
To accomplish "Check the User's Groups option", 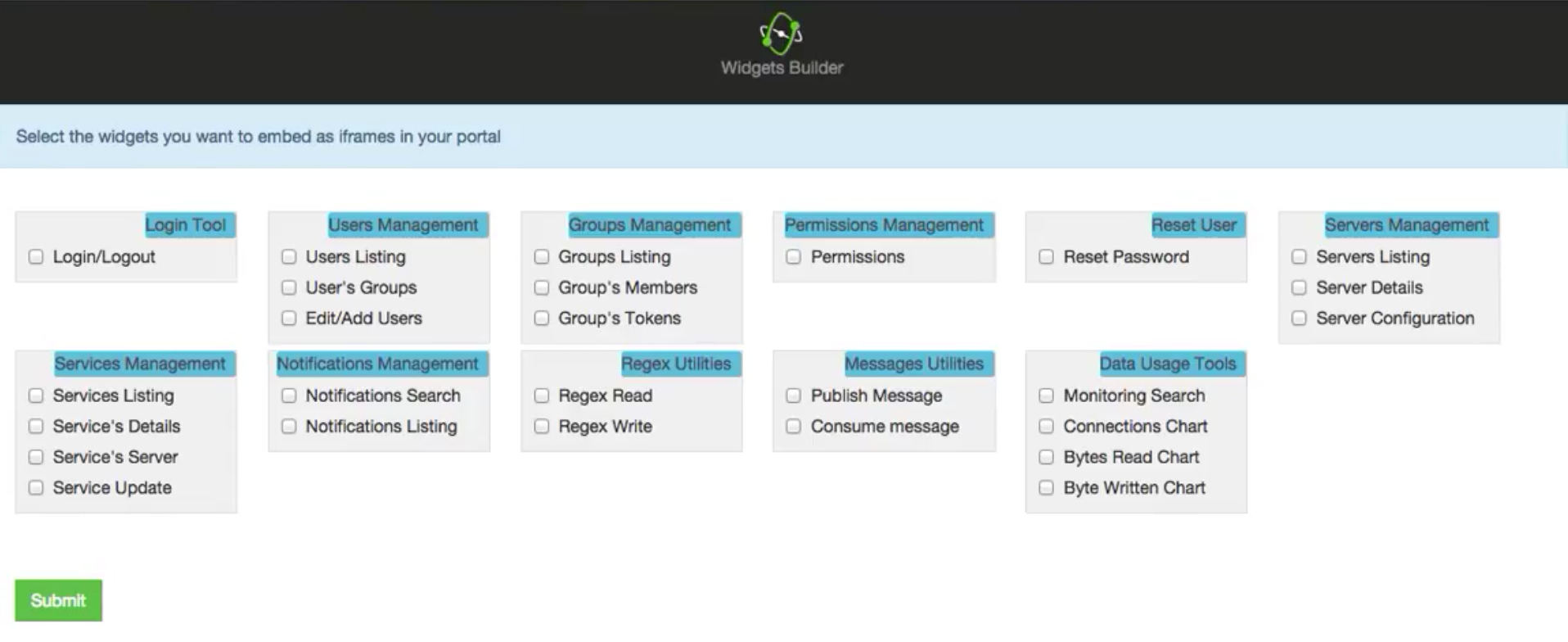I will (289, 287).
